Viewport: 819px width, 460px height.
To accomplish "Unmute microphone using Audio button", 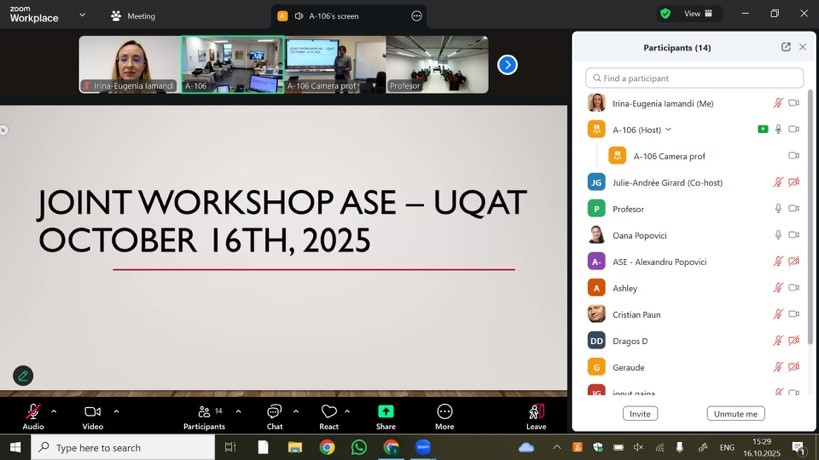I will pos(33,412).
